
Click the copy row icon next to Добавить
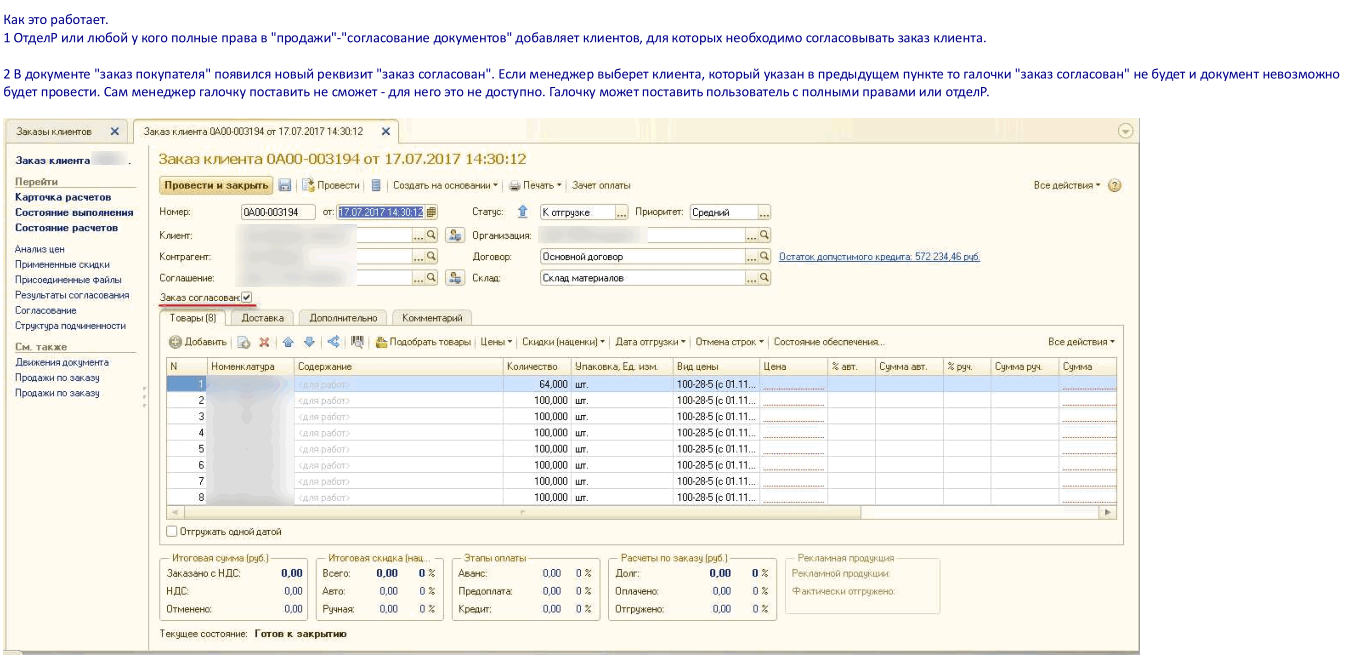point(243,342)
